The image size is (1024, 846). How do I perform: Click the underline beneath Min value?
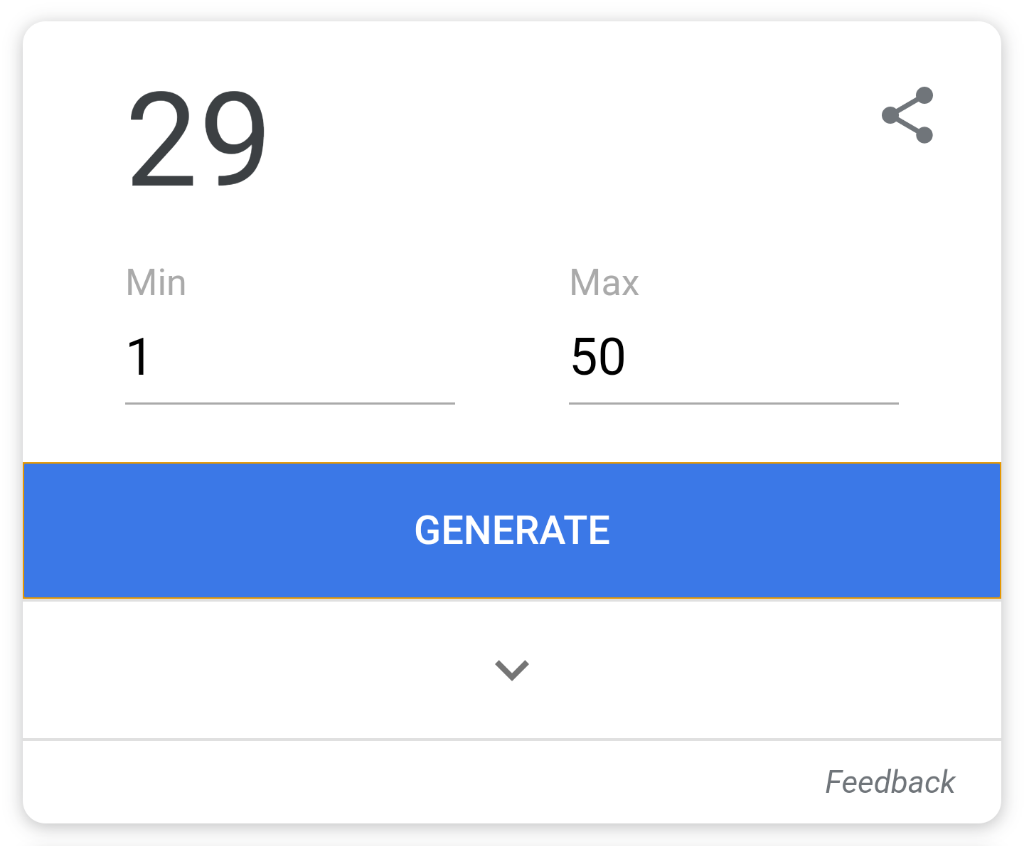tap(289, 403)
